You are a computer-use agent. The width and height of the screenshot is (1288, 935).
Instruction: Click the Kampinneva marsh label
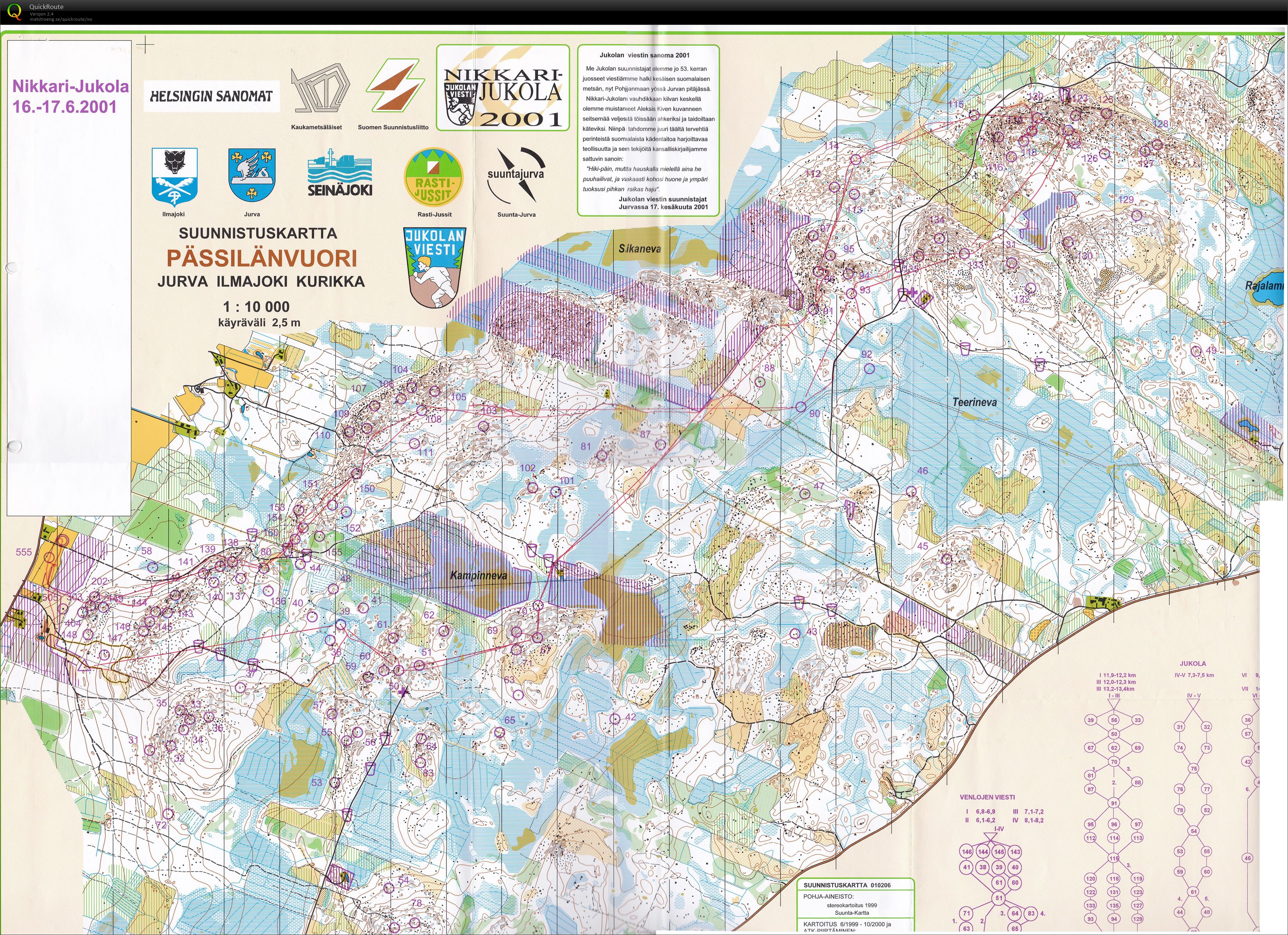pyautogui.click(x=478, y=576)
